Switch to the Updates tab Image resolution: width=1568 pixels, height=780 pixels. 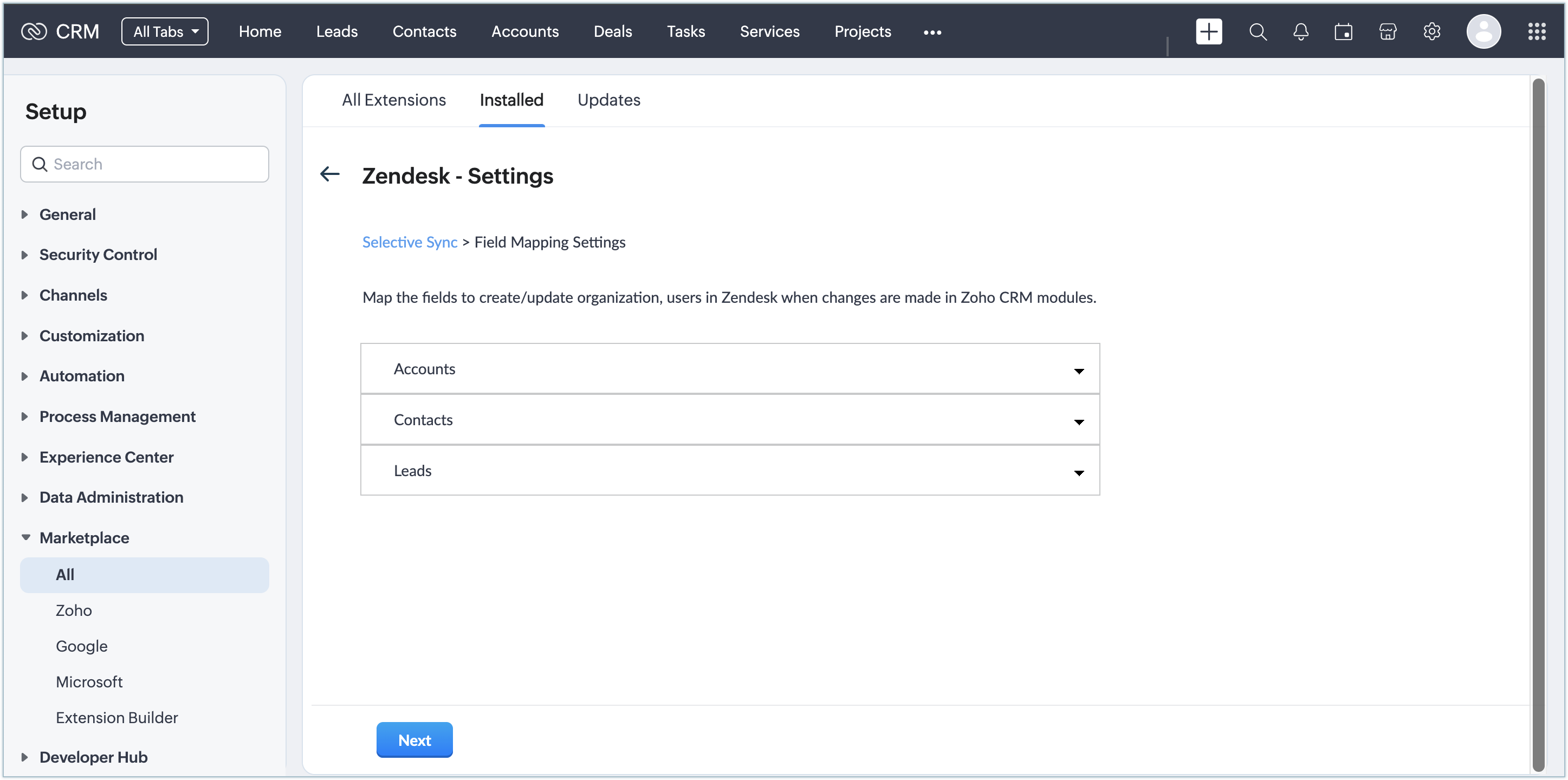608,100
